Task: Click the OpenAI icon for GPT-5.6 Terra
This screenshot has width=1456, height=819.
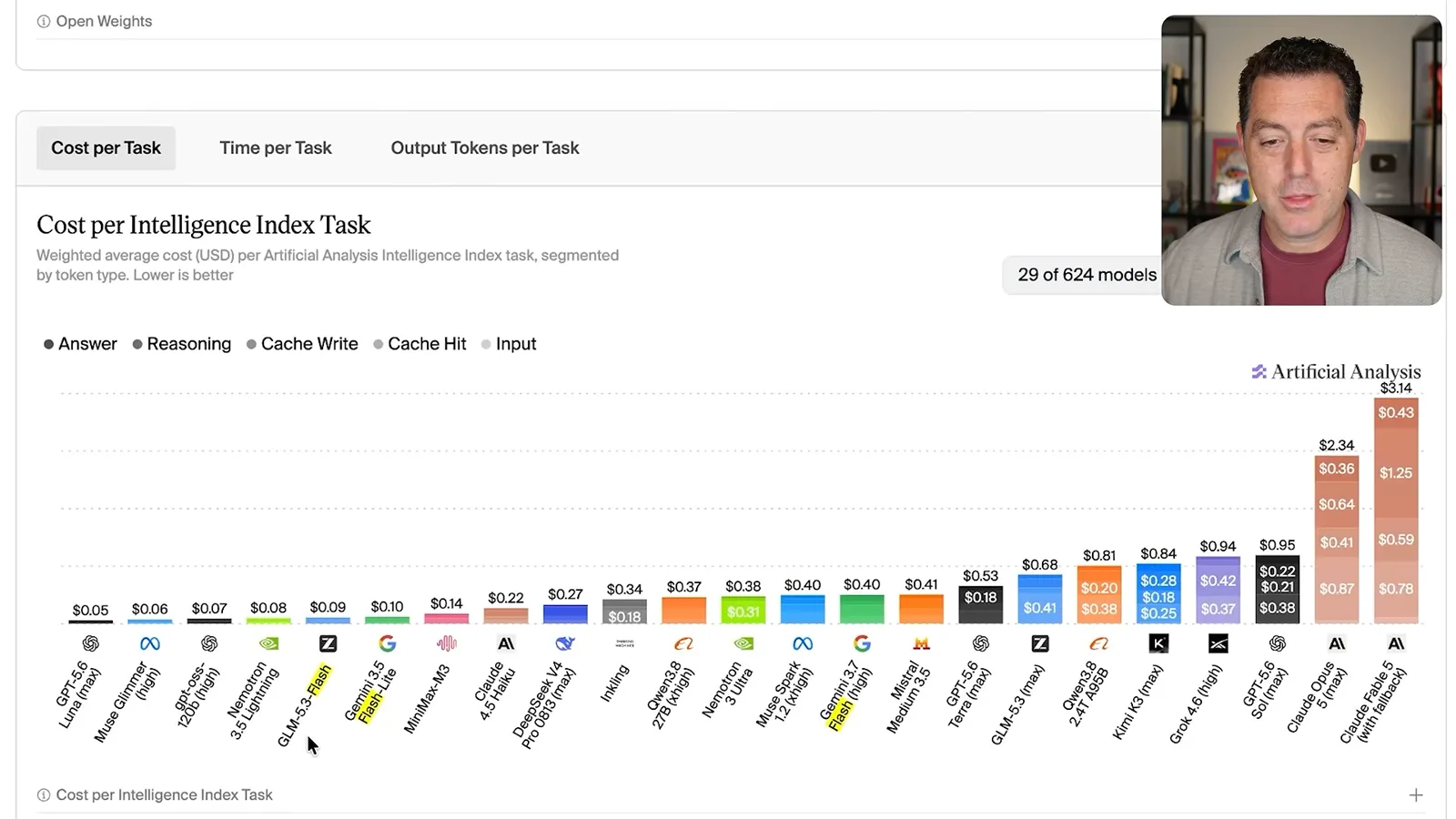Action: point(980,643)
